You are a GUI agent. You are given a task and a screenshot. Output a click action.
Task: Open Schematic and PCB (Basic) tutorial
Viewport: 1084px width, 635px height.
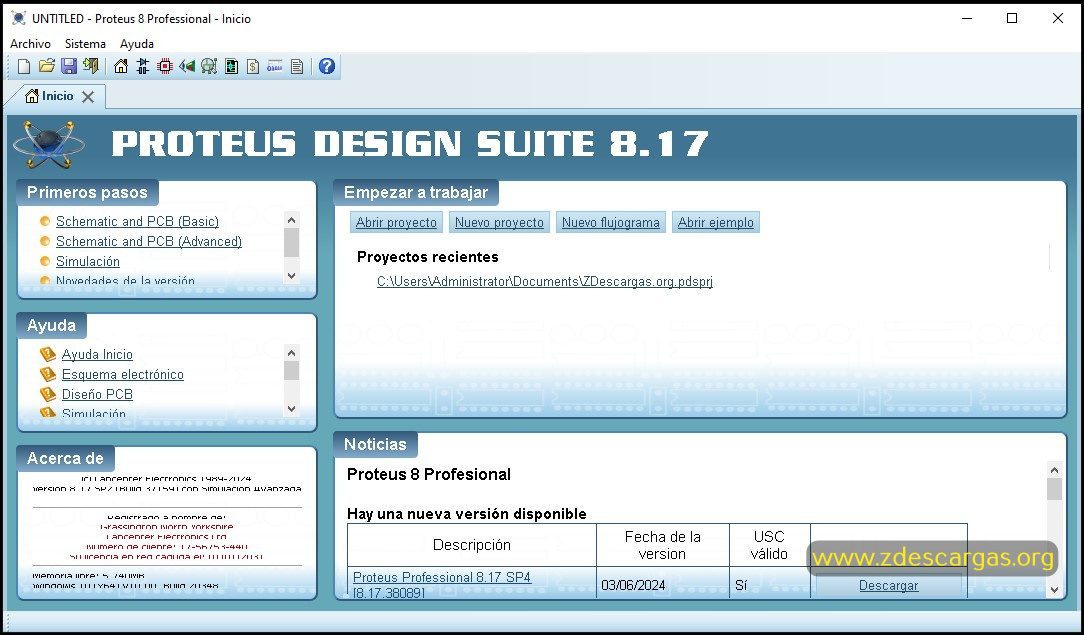click(137, 221)
